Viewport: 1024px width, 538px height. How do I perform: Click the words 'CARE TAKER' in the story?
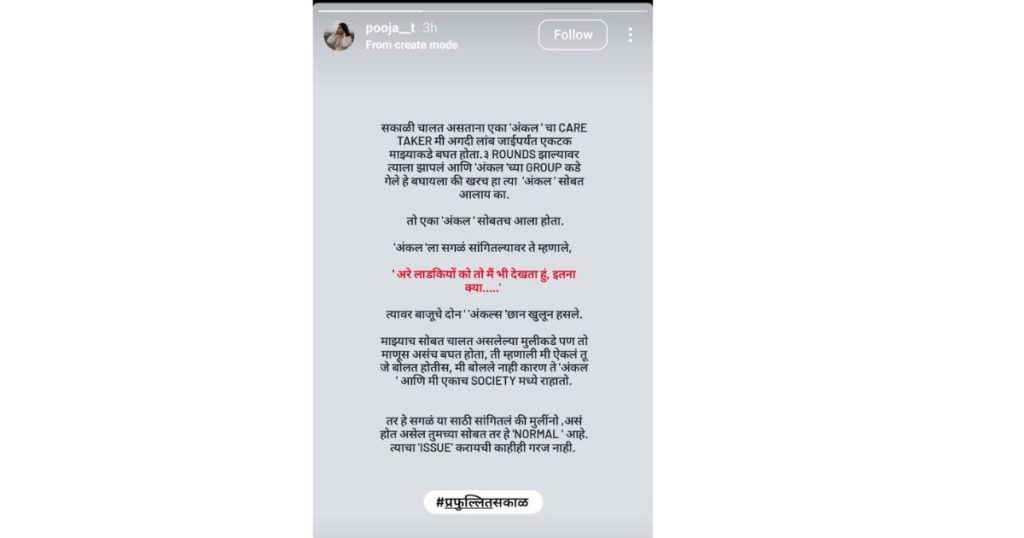pos(492,134)
